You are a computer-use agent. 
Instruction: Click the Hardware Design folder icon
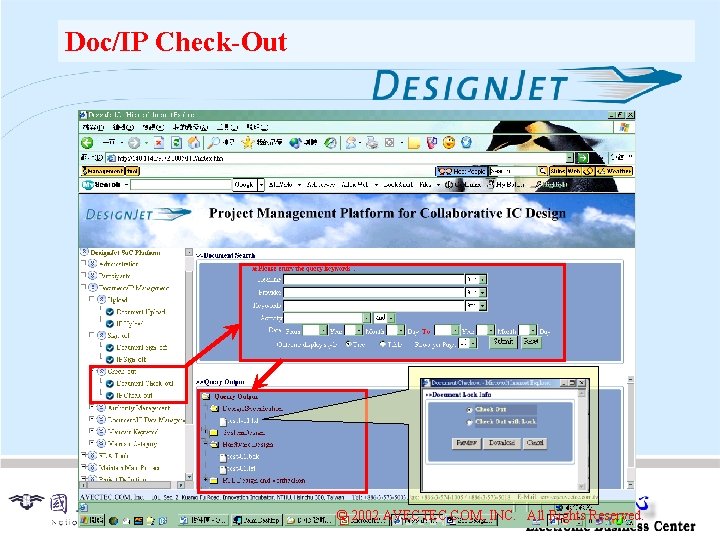coord(214,444)
